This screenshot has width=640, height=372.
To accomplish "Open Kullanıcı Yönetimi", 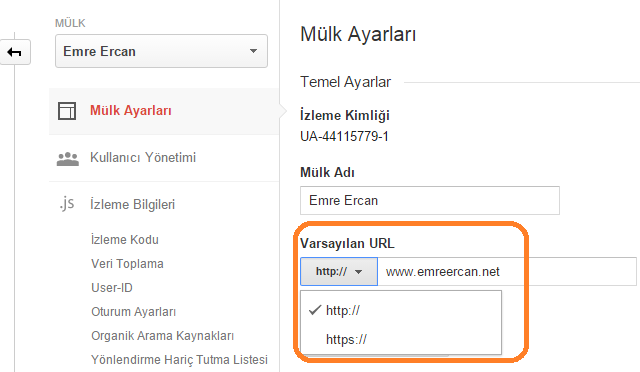I will pyautogui.click(x=143, y=158).
